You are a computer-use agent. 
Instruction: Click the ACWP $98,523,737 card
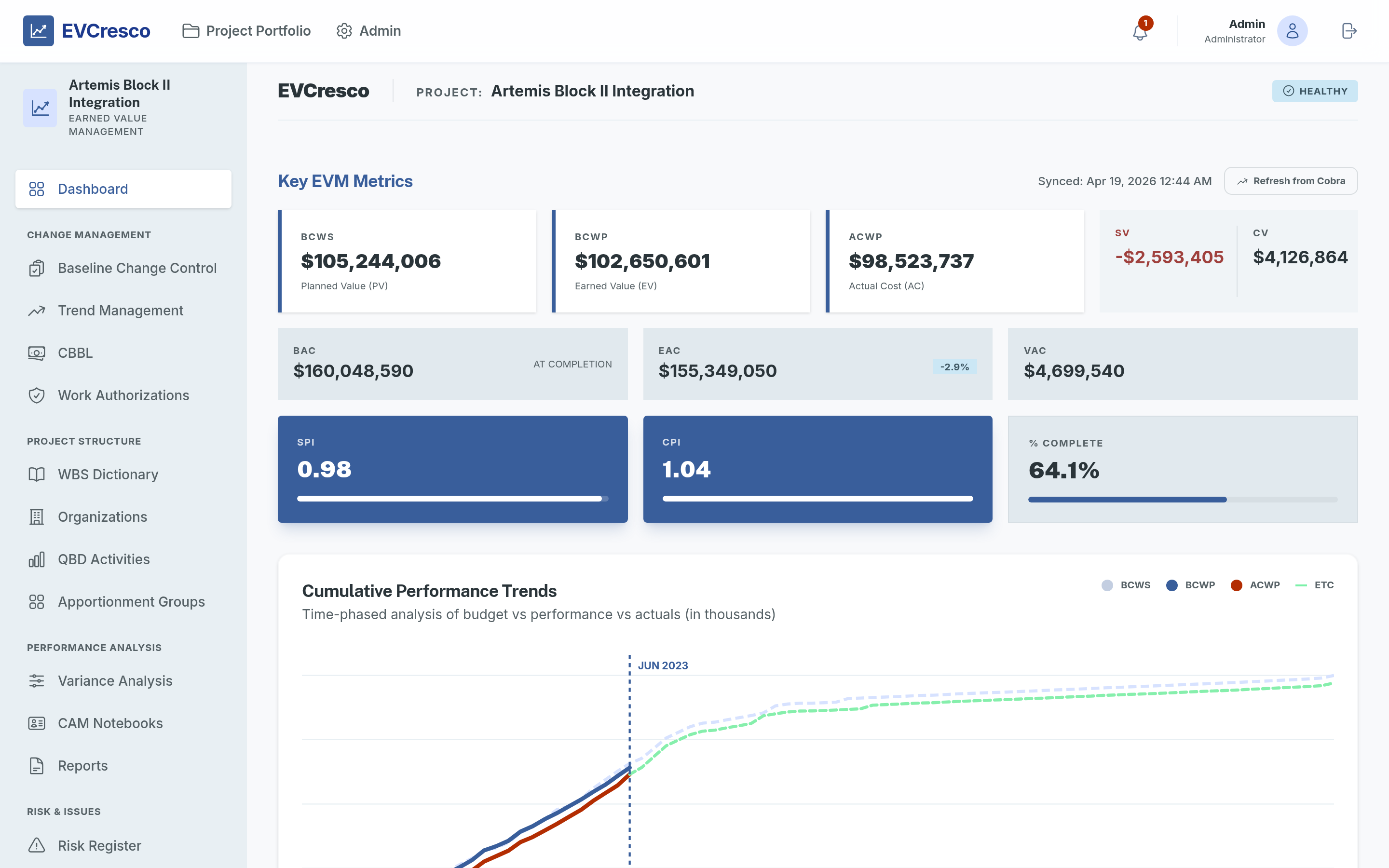pos(954,261)
